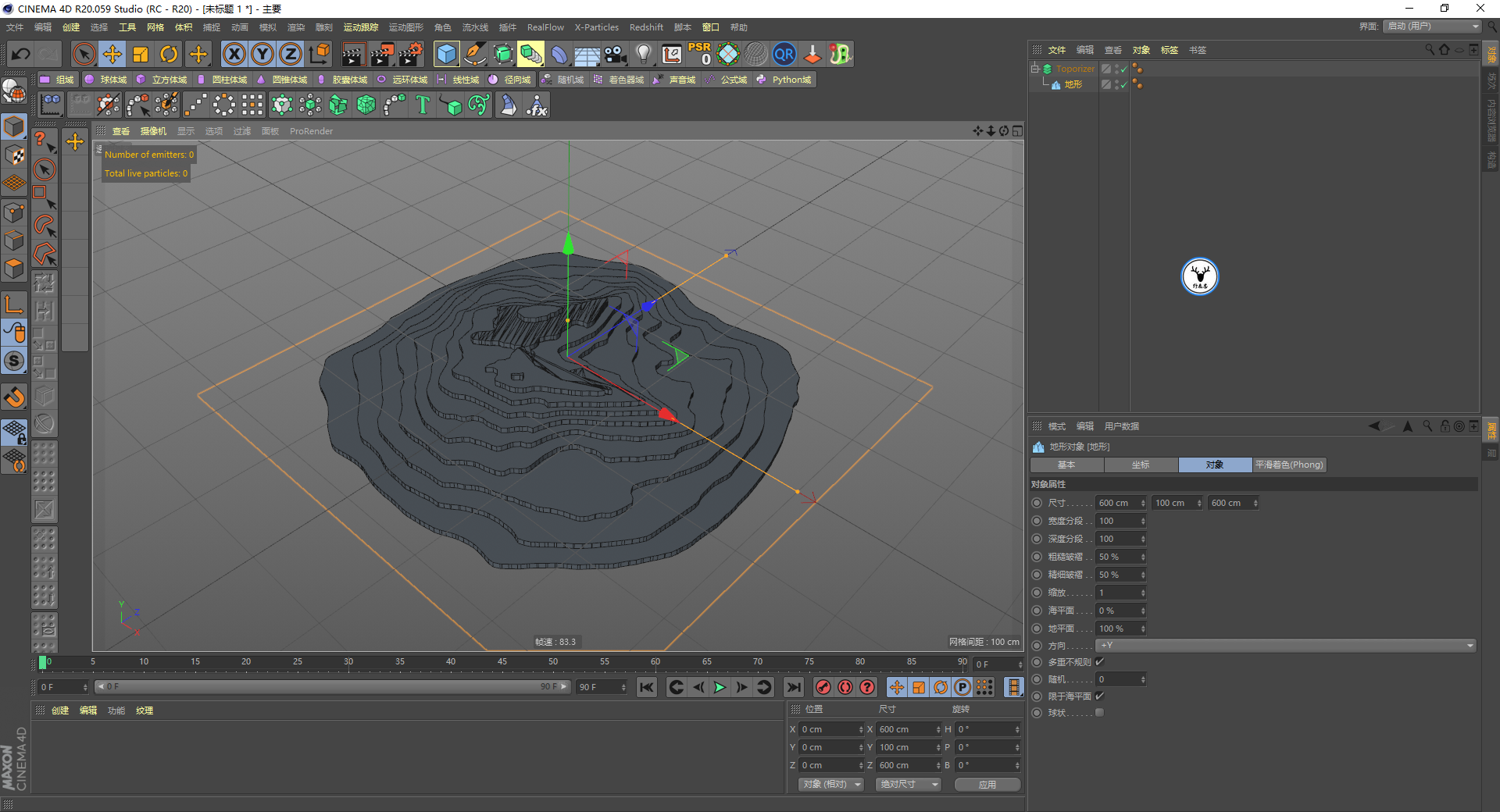Click frame 45 on the timeline ruler
This screenshot has height=812, width=1500.
click(502, 662)
